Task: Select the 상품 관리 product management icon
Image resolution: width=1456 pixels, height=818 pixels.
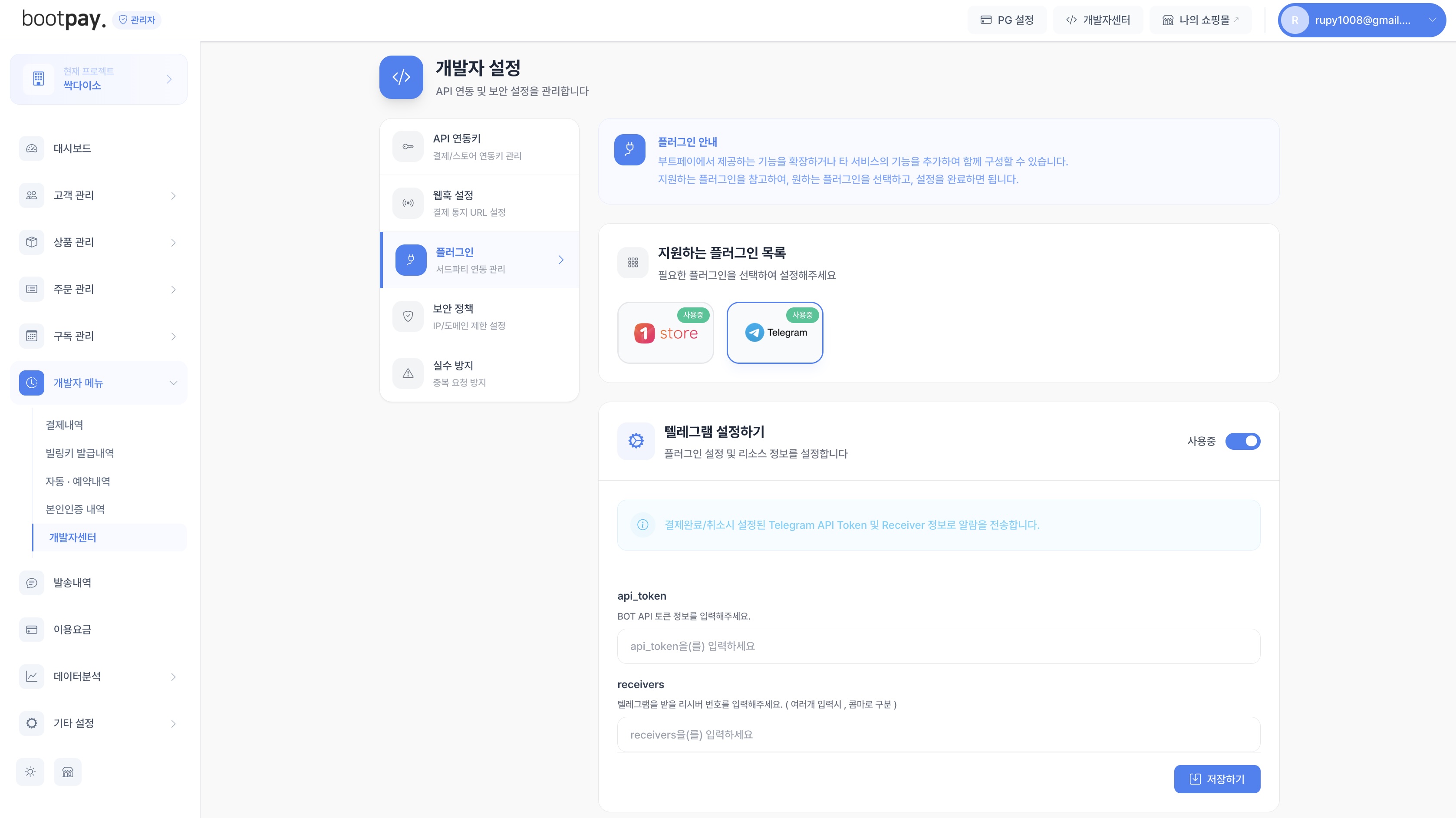Action: pyautogui.click(x=31, y=242)
